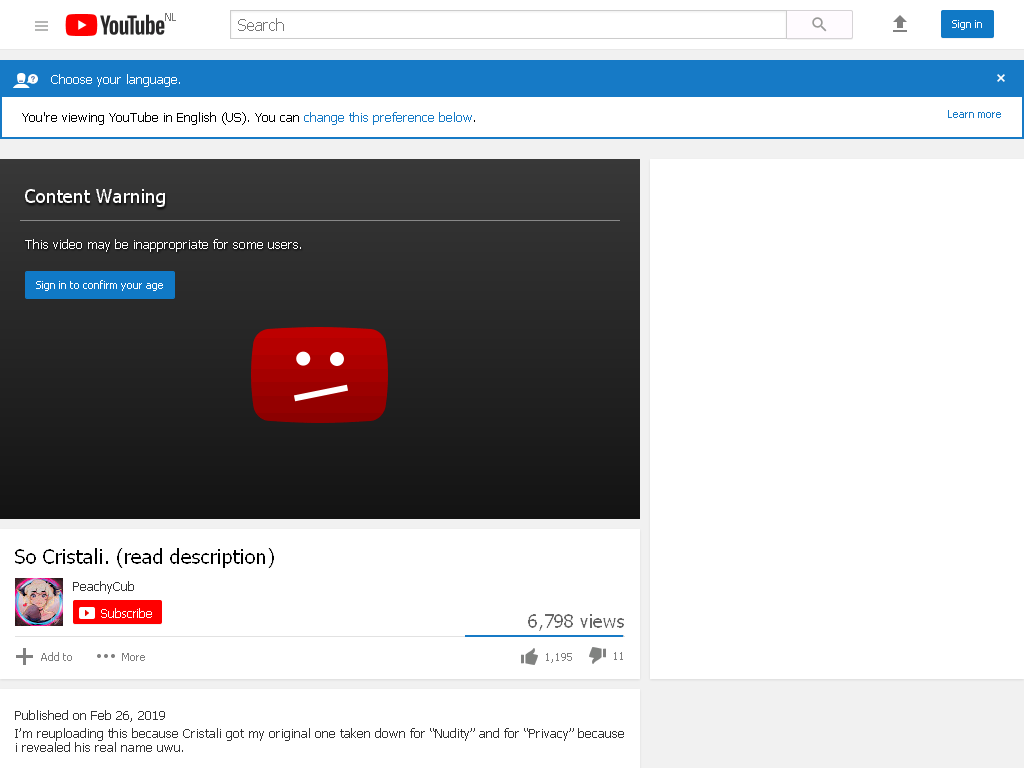This screenshot has width=1024, height=768.
Task: Open the hamburger guide menu
Action: [x=41, y=25]
